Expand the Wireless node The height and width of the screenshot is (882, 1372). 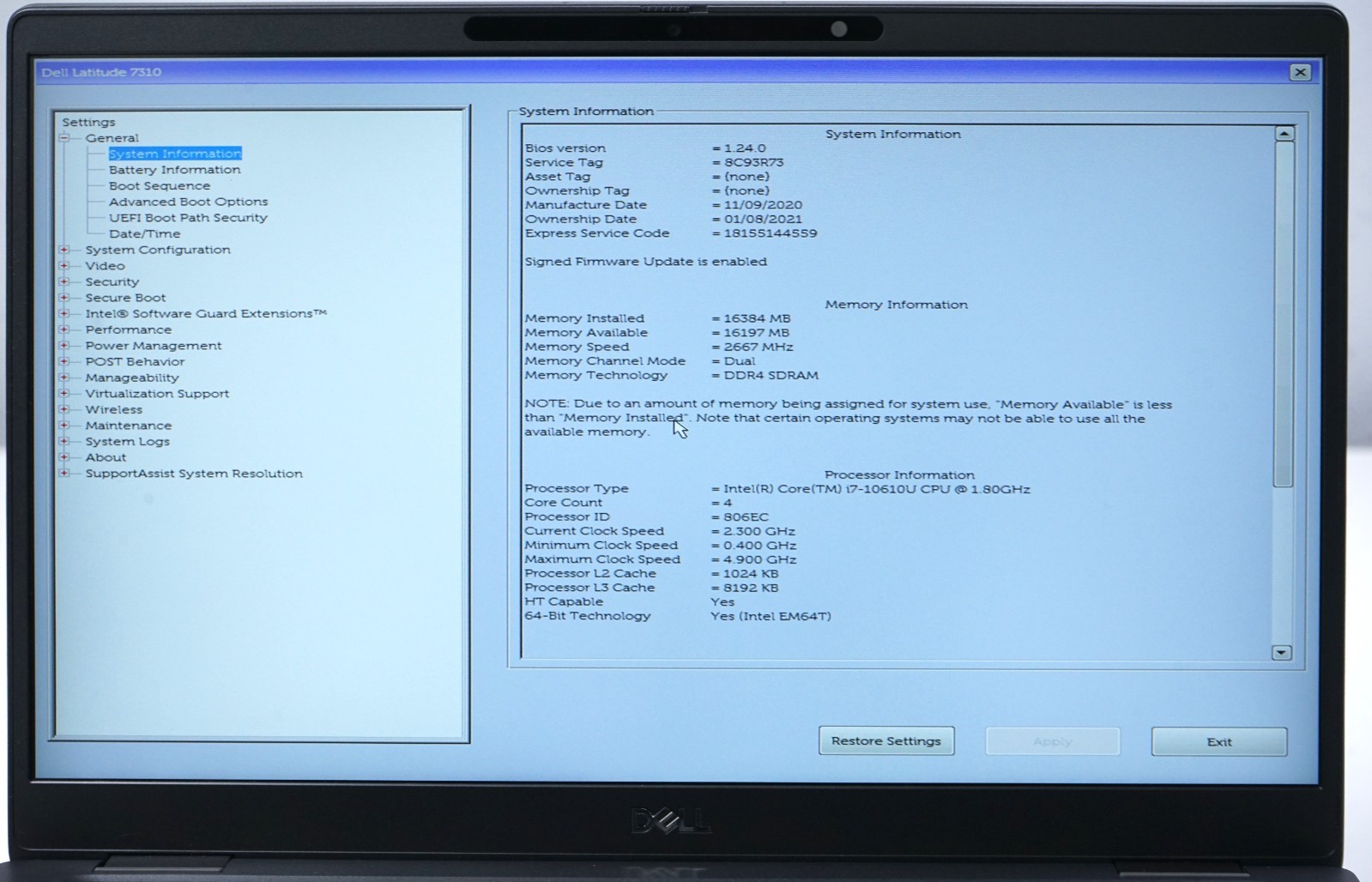[x=64, y=409]
